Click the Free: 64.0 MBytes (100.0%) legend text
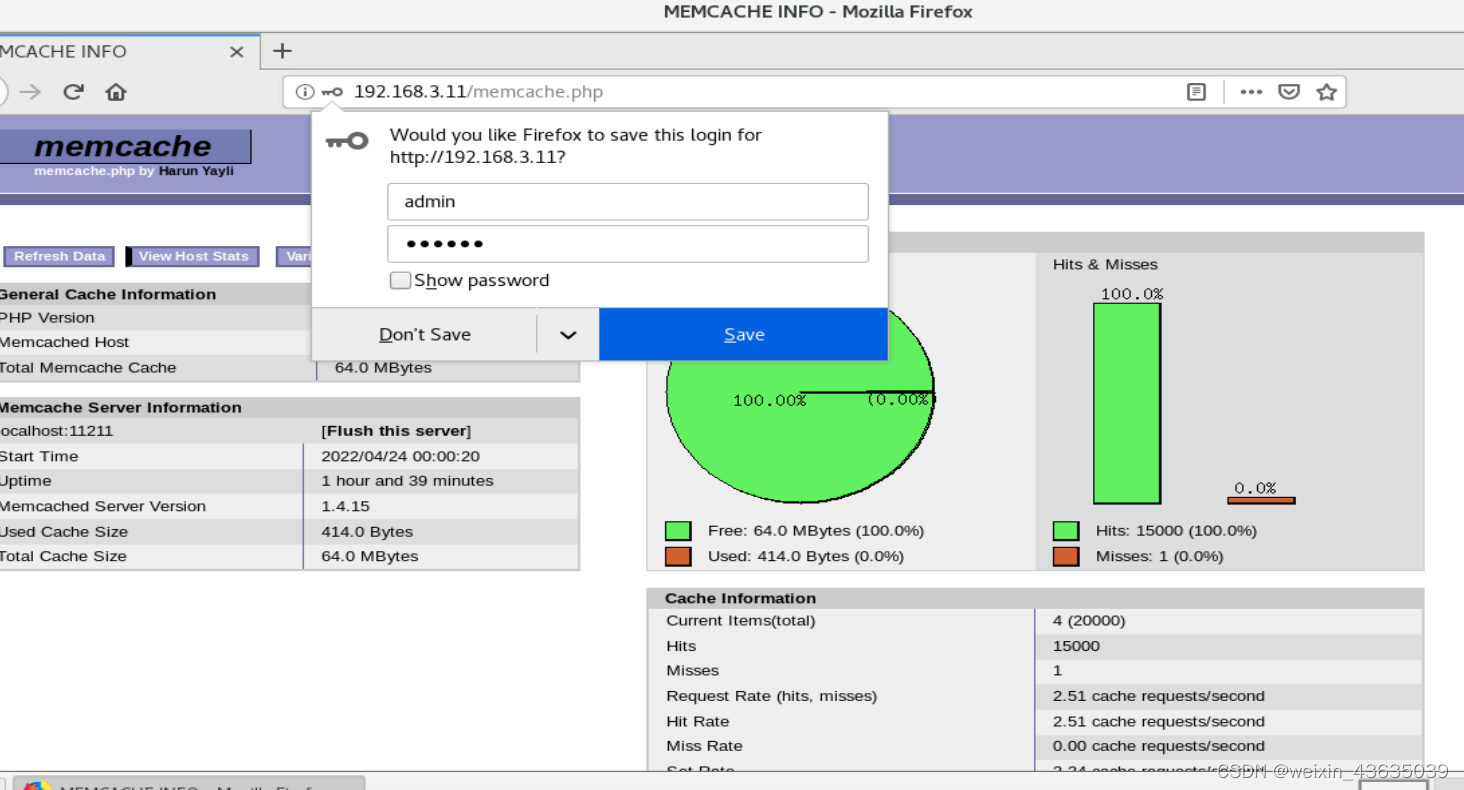Image resolution: width=1464 pixels, height=790 pixels. tap(815, 531)
